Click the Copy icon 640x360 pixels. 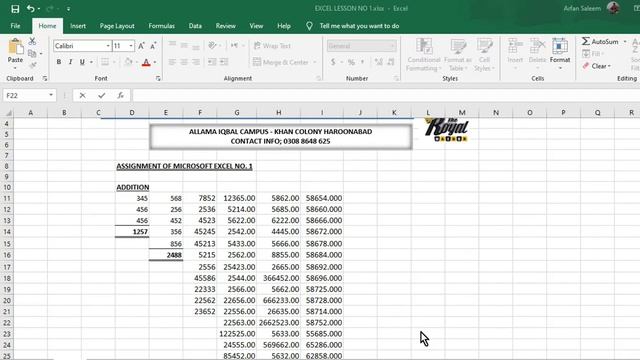click(x=32, y=53)
